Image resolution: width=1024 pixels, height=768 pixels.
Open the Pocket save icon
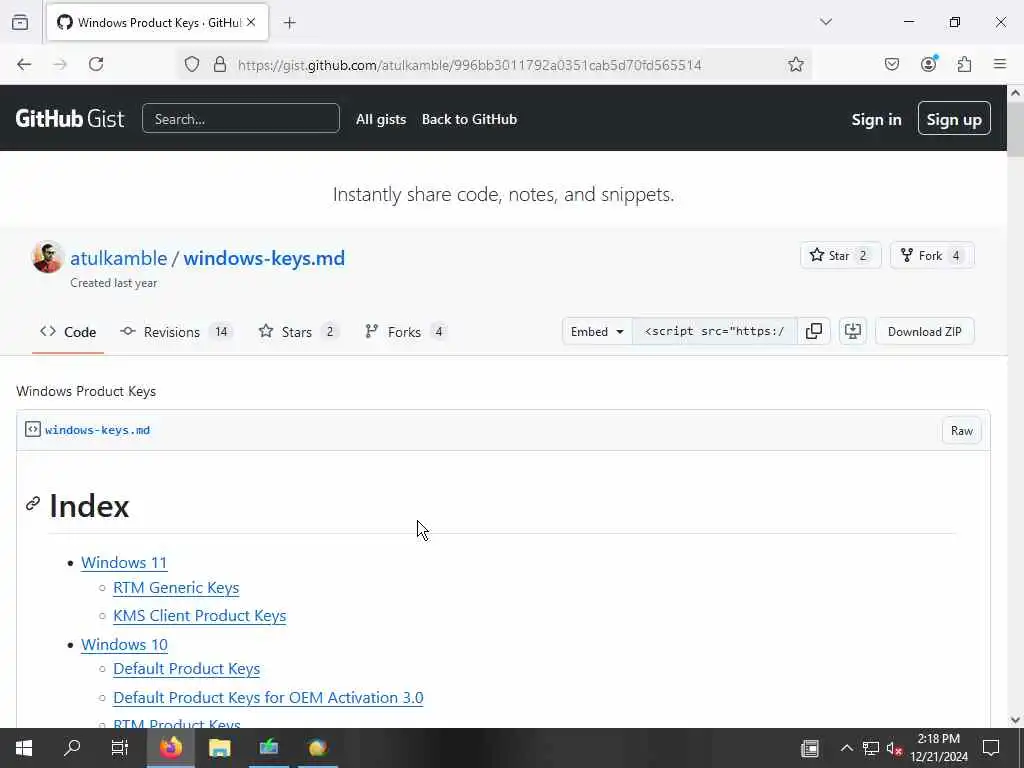click(x=891, y=64)
